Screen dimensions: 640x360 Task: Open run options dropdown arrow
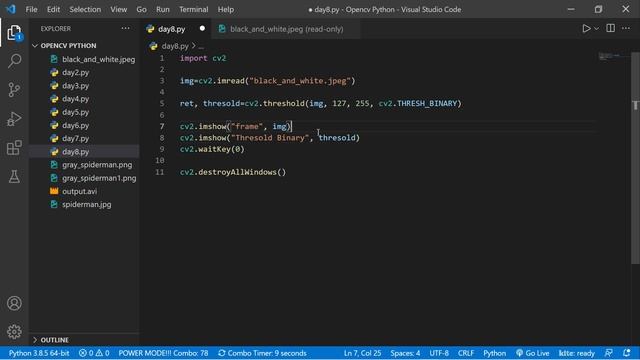(596, 29)
